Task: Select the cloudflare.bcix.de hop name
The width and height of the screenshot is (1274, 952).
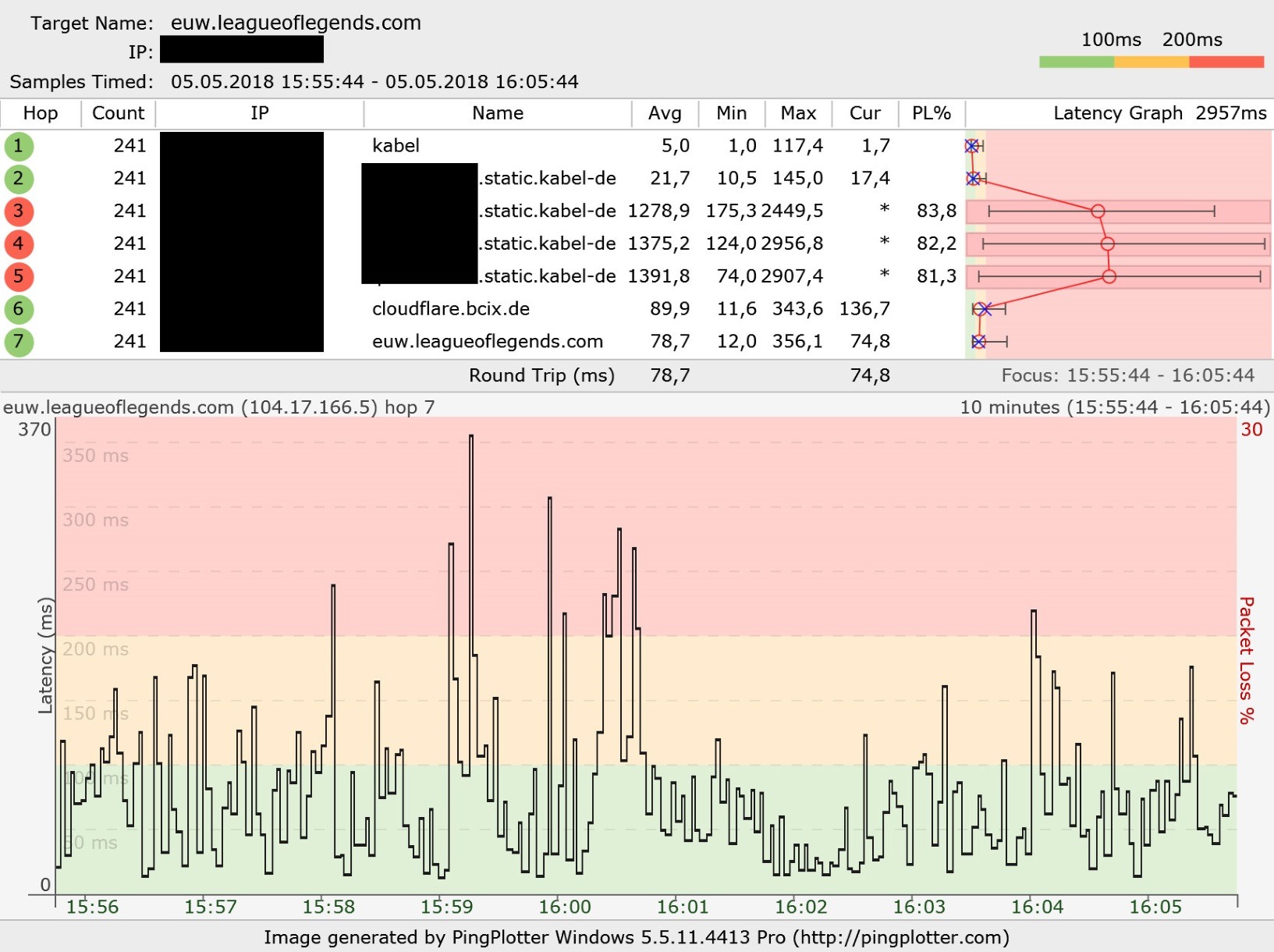Action: 451,309
